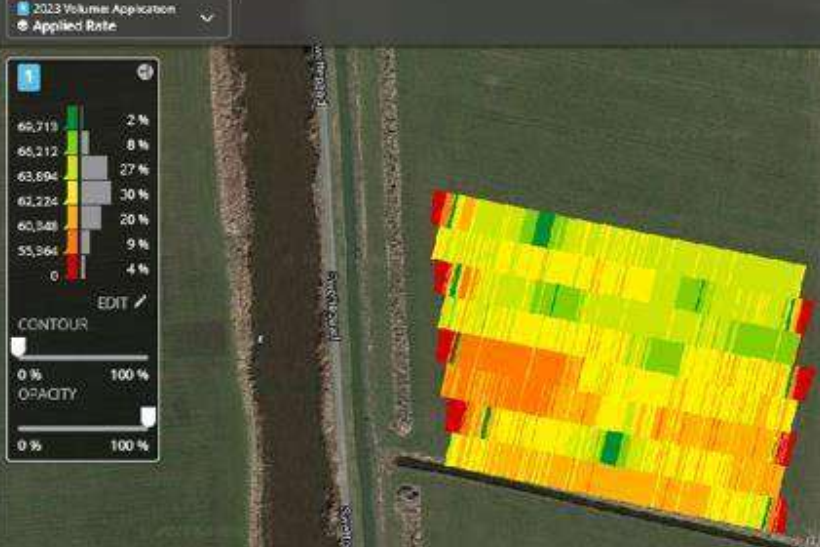820x547 pixels.
Task: Click the pencil icon beside EDIT
Action: point(141,300)
